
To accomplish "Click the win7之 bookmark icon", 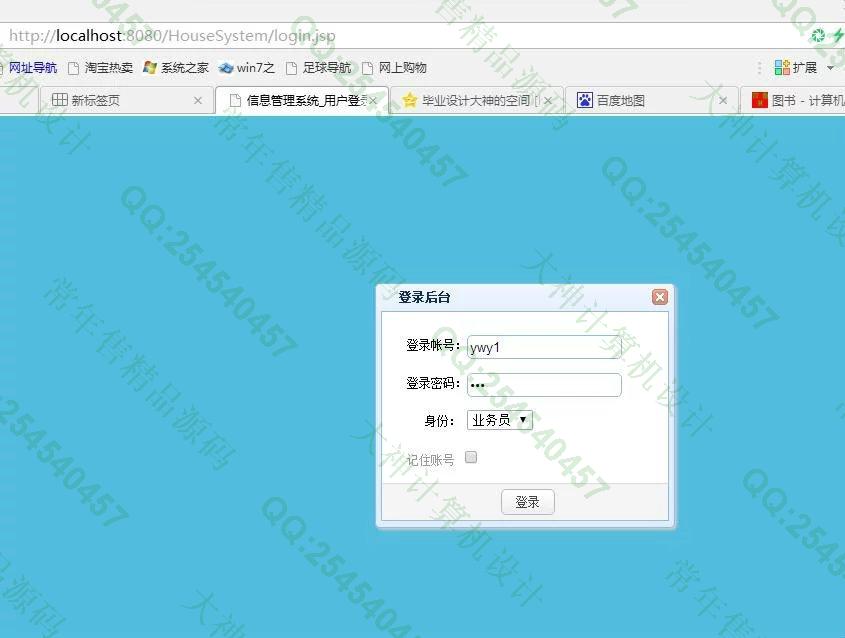I will (226, 68).
